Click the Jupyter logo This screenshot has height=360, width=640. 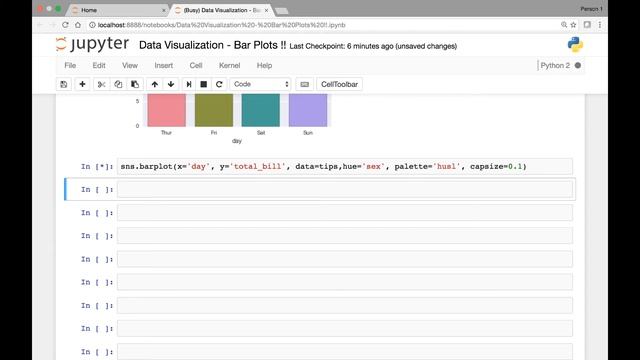click(x=92, y=44)
